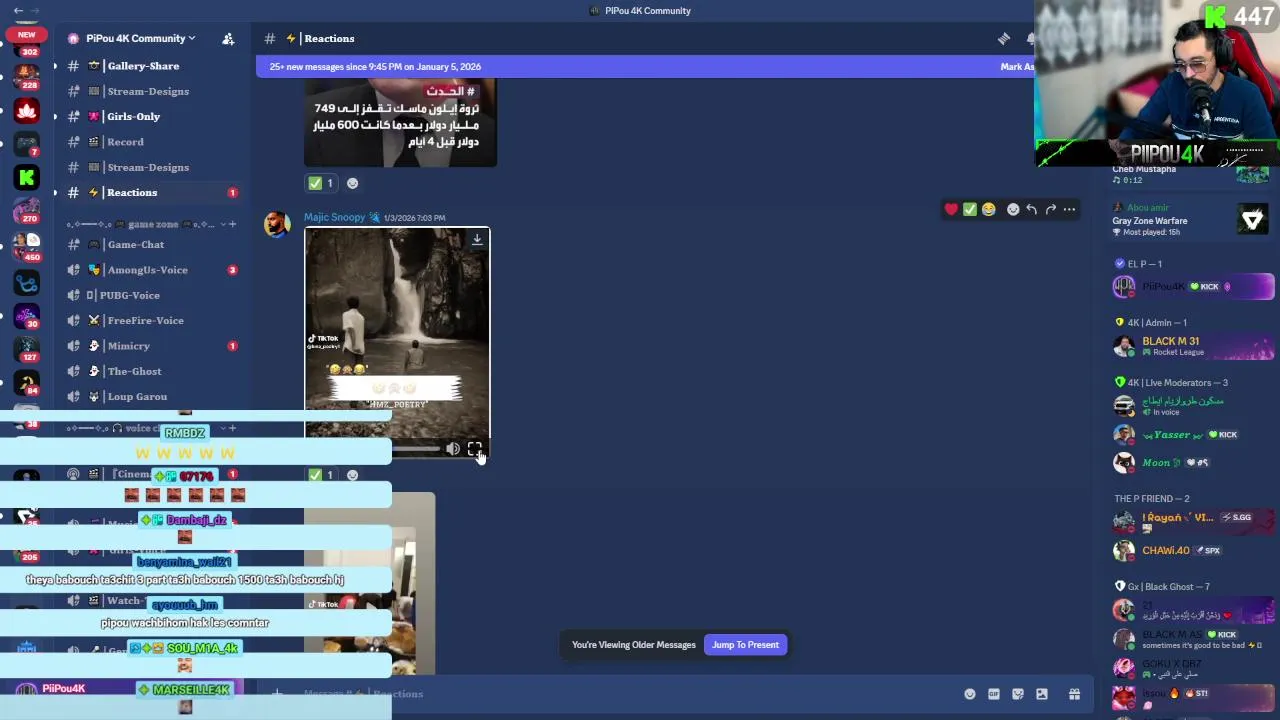
Task: Open emoji picker in message bar
Action: tap(969, 694)
